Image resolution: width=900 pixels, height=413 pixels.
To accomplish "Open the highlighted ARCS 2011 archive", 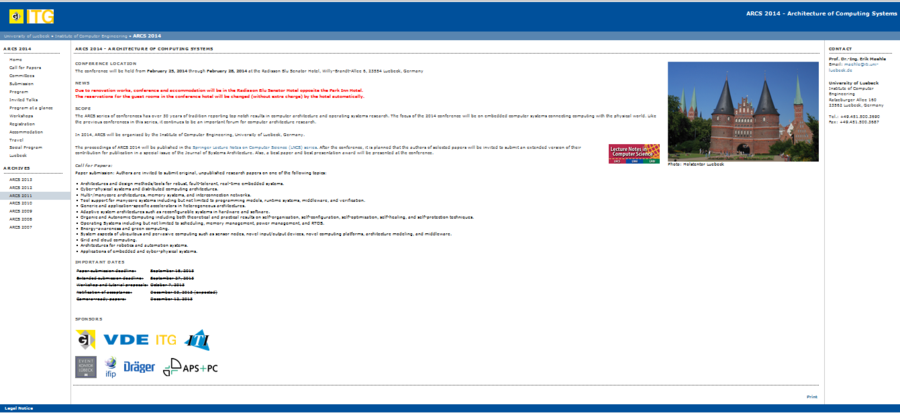I will click(x=20, y=196).
